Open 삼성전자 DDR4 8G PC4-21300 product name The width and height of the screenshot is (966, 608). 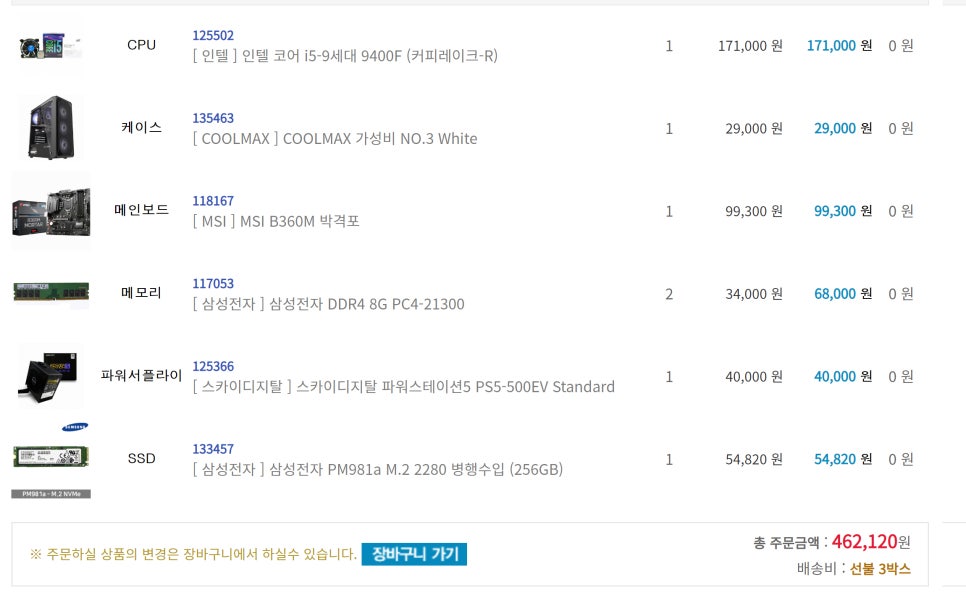click(328, 304)
